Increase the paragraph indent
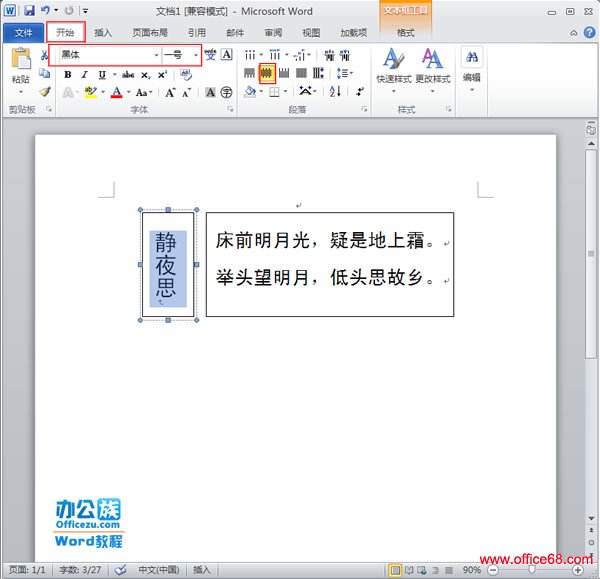The width and height of the screenshot is (600, 579). tap(345, 55)
